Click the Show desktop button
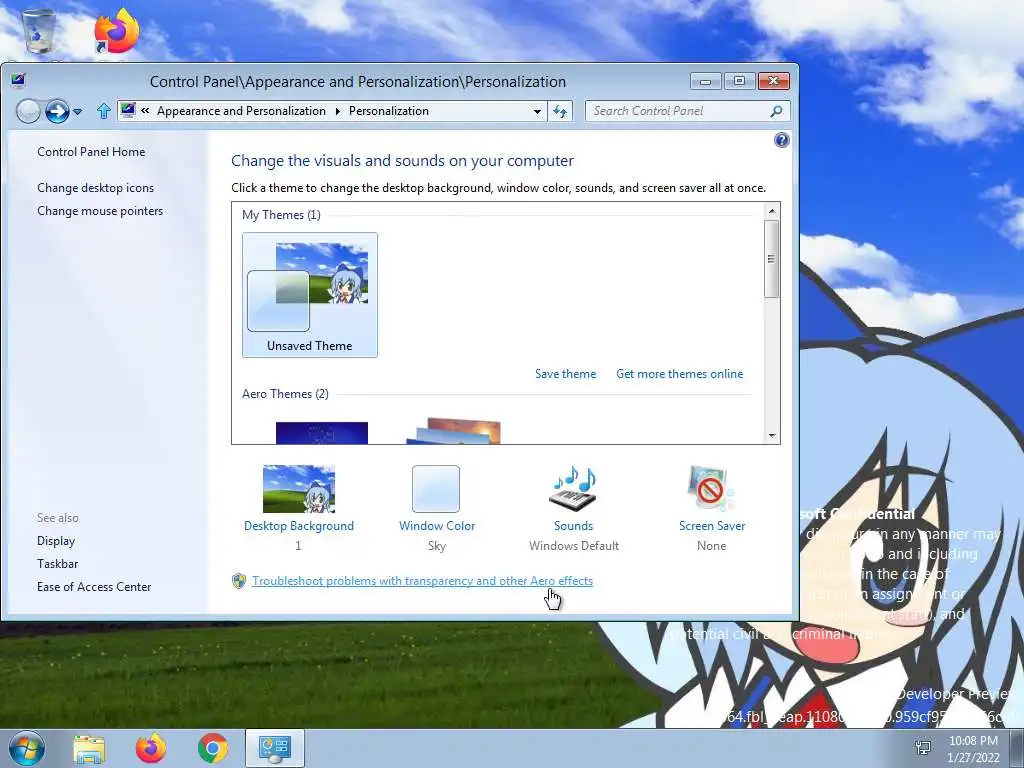The width and height of the screenshot is (1024, 768). click(1017, 748)
